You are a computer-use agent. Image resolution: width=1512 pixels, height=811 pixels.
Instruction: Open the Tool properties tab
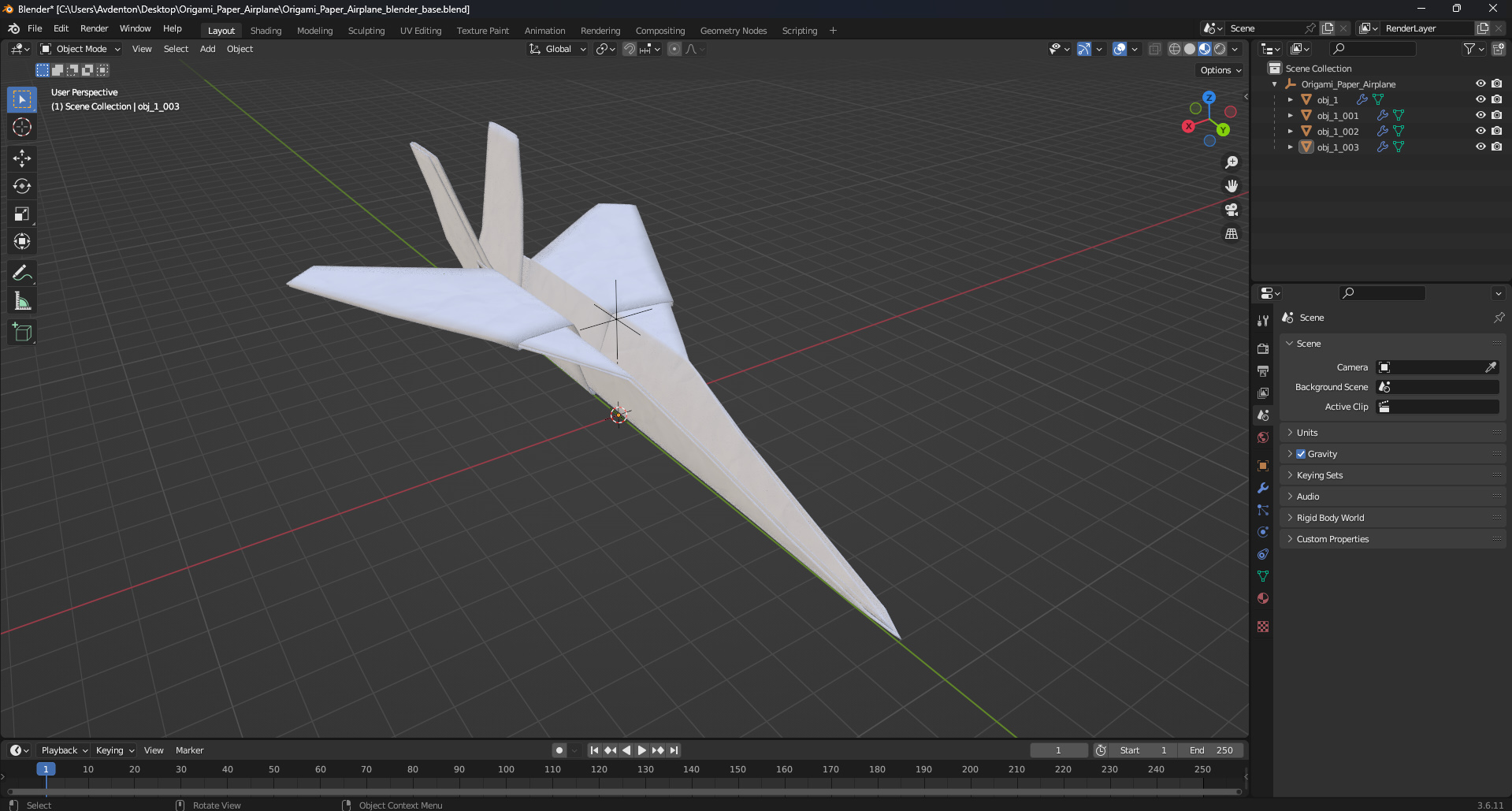point(1263,320)
